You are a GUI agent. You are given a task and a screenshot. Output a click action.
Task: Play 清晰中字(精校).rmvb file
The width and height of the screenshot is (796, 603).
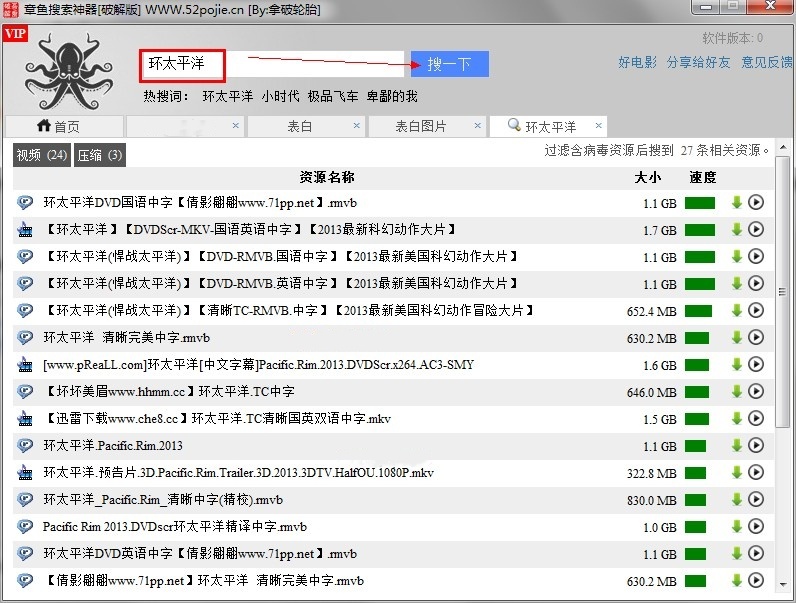[x=756, y=499]
